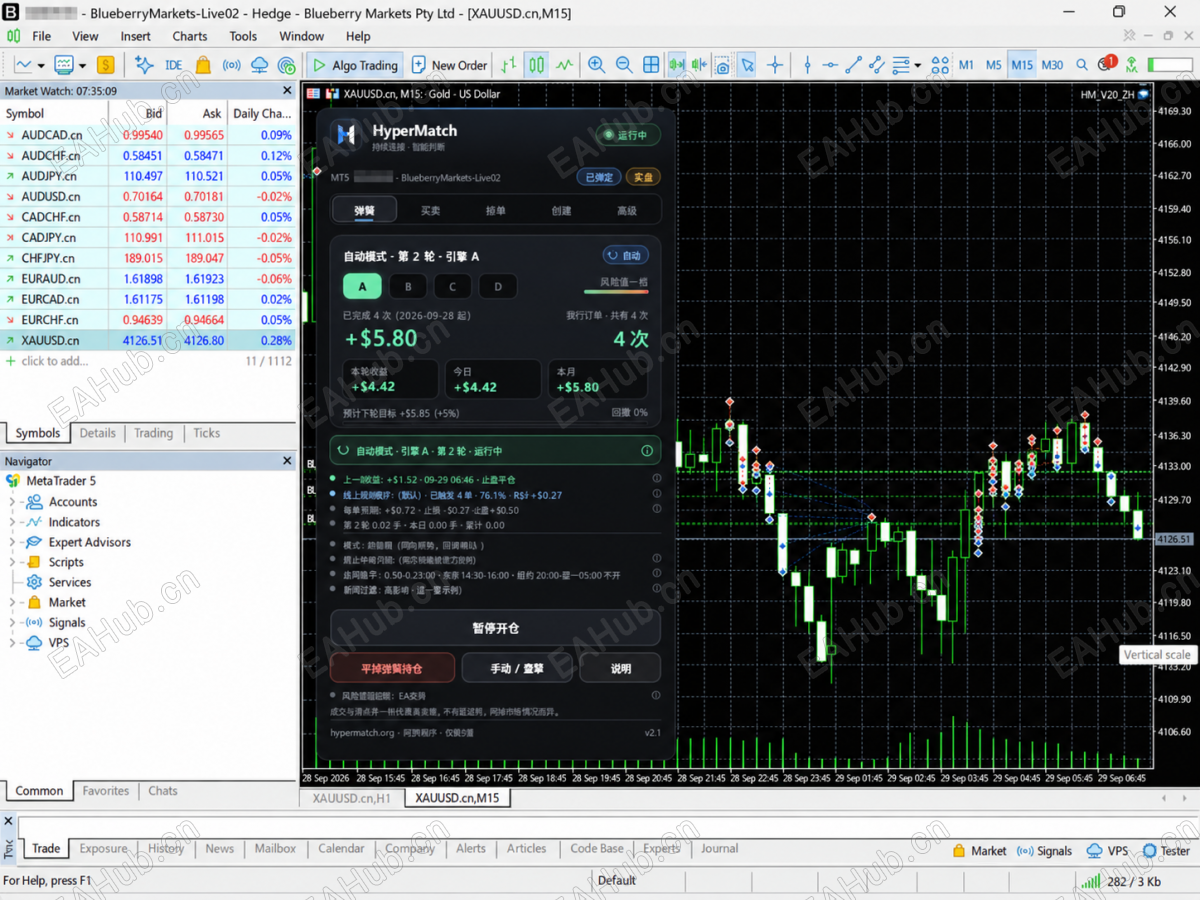Select Services in the Navigator tree

tap(69, 582)
